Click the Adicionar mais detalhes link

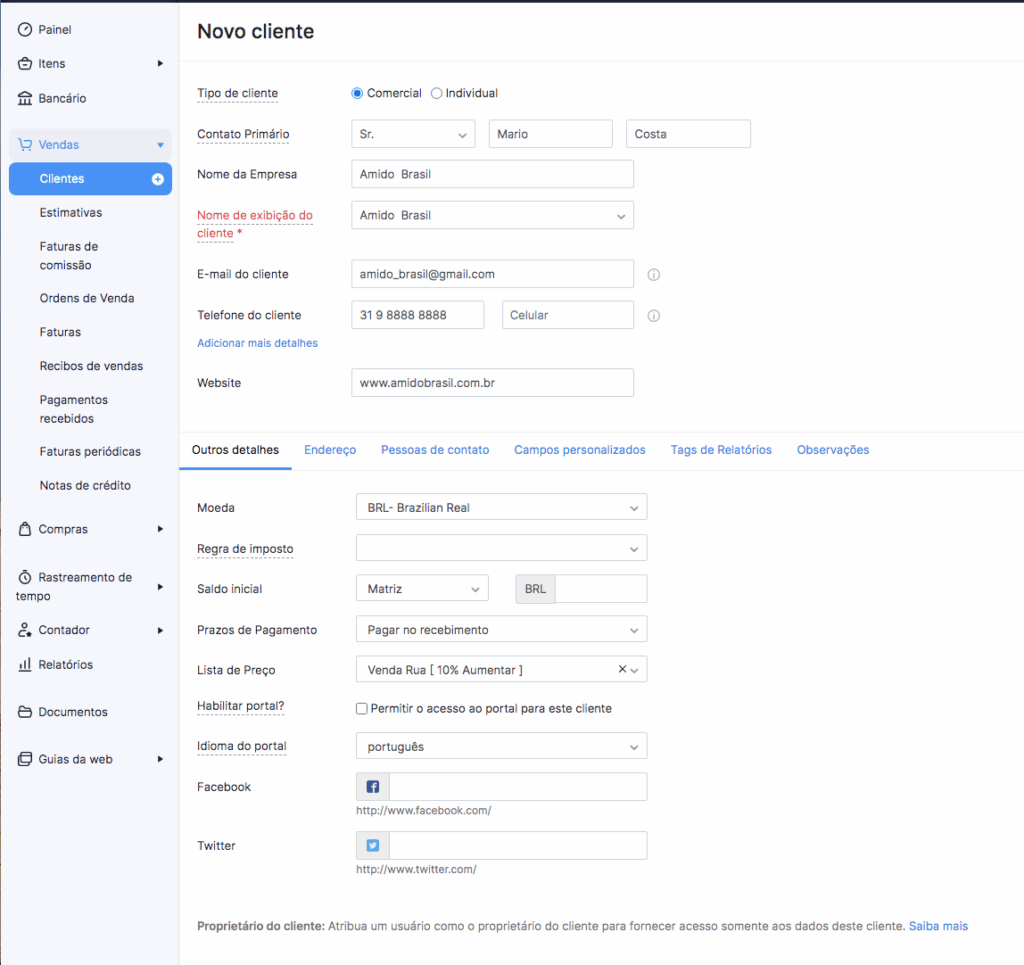click(x=257, y=343)
